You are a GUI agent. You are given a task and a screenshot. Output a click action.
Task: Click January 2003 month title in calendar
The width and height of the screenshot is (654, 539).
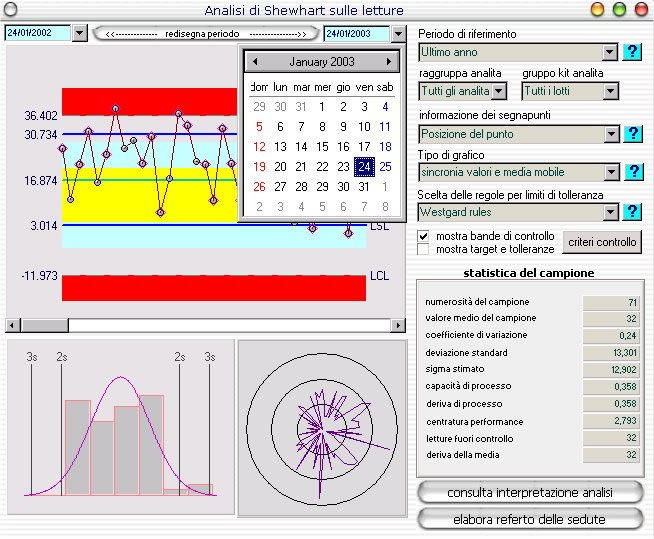coord(322,62)
